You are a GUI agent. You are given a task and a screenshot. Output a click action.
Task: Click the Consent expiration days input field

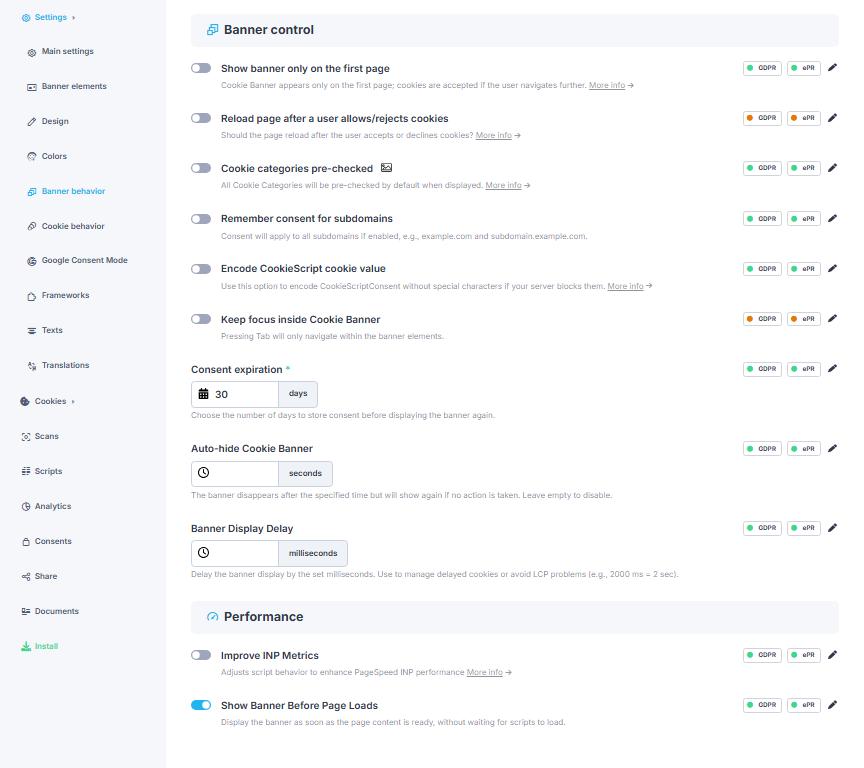(x=235, y=394)
